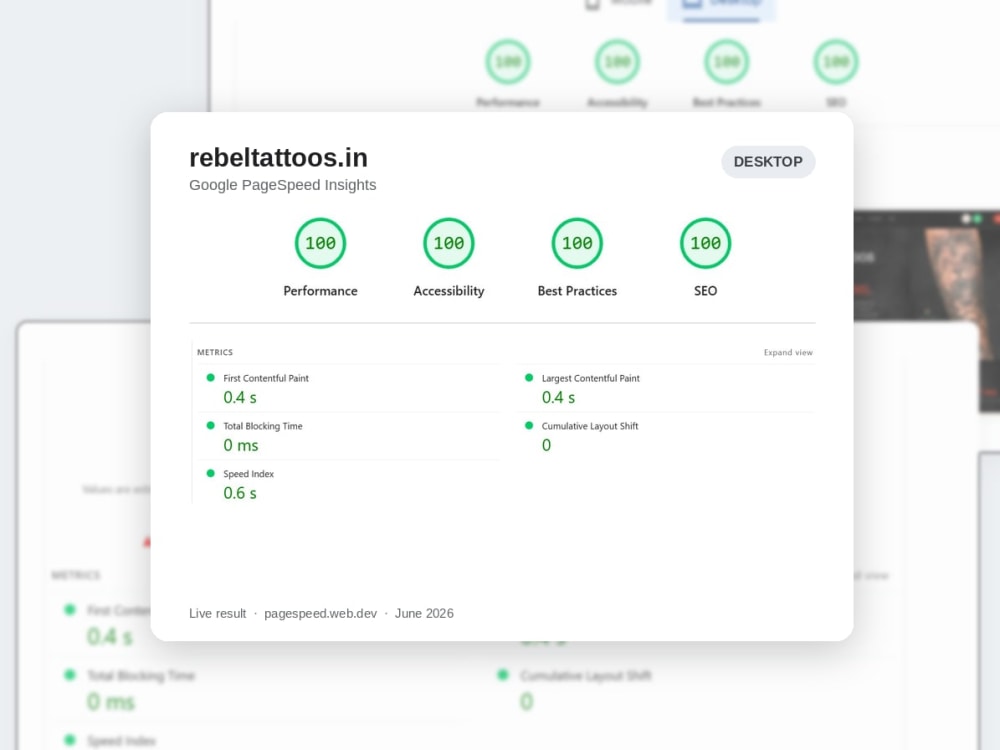The width and height of the screenshot is (1000, 750).
Task: Click the green dot beside Speed Index
Action: tap(210, 473)
